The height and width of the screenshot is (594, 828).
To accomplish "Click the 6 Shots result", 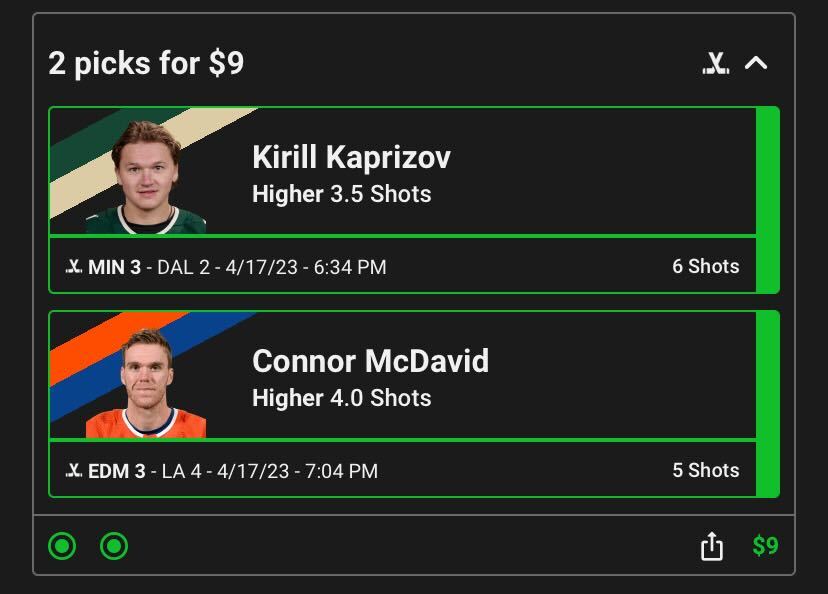I will 705,267.
